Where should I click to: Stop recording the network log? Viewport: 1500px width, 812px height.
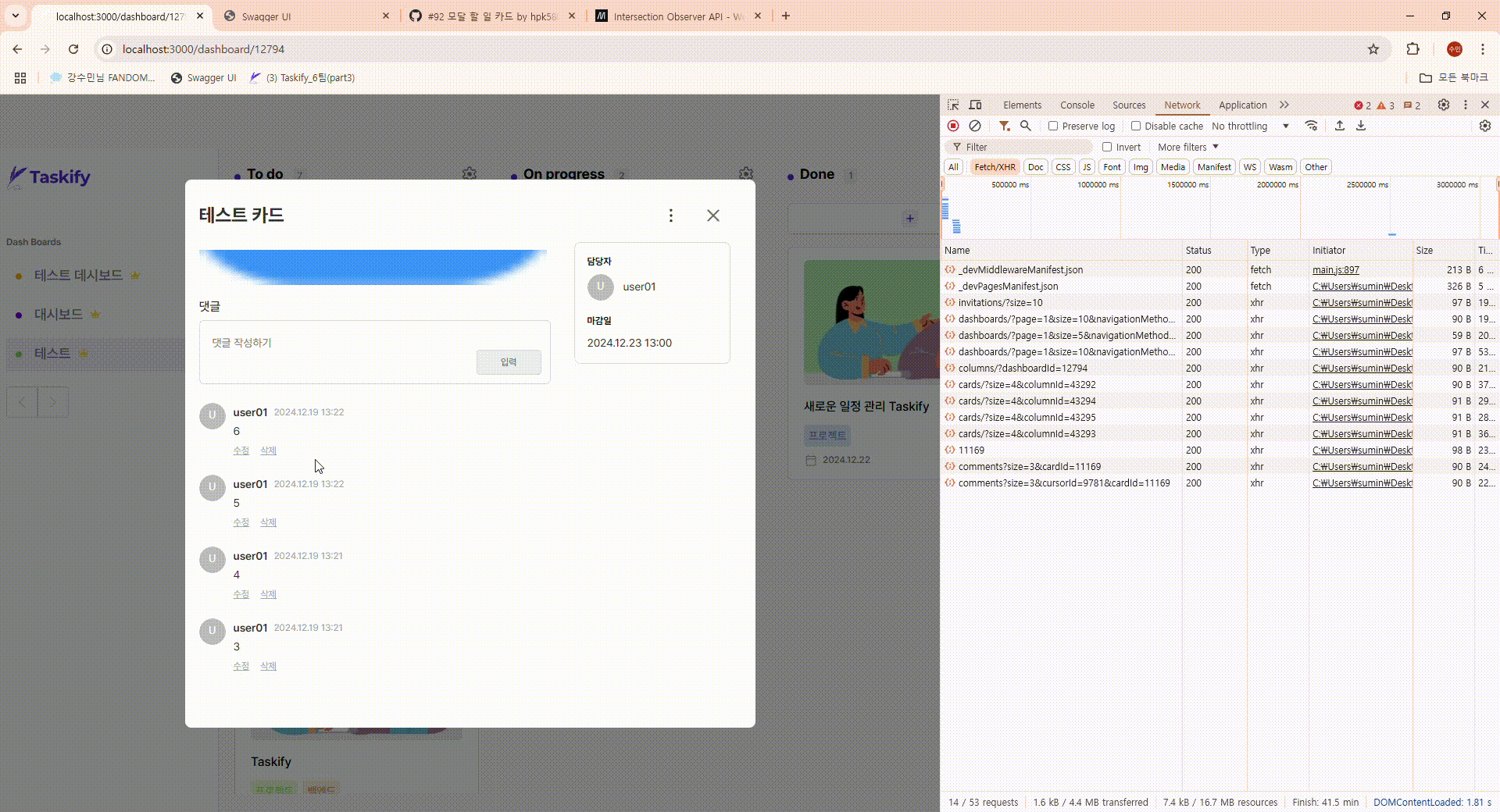coord(953,126)
